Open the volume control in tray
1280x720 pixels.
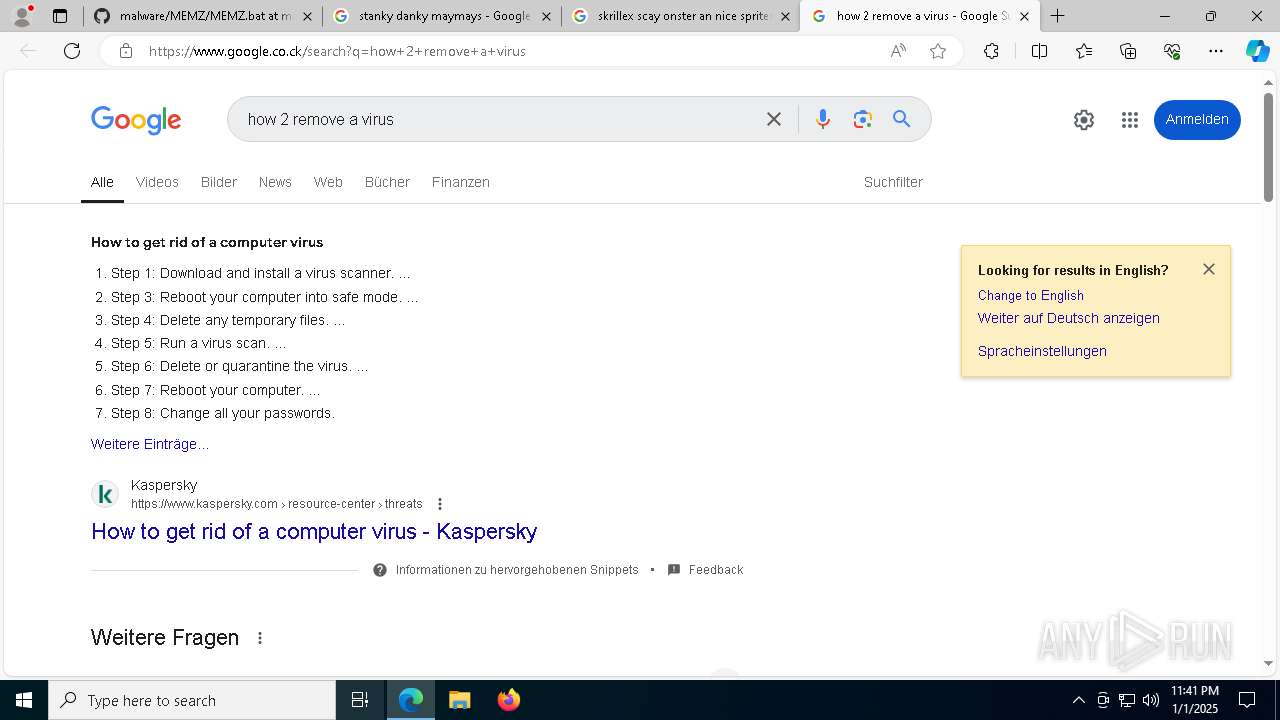[x=1151, y=700]
